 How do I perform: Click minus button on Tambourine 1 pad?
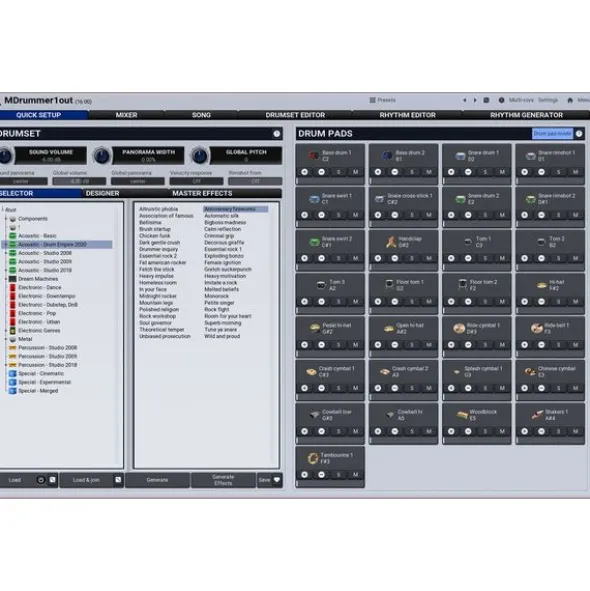(x=322, y=475)
